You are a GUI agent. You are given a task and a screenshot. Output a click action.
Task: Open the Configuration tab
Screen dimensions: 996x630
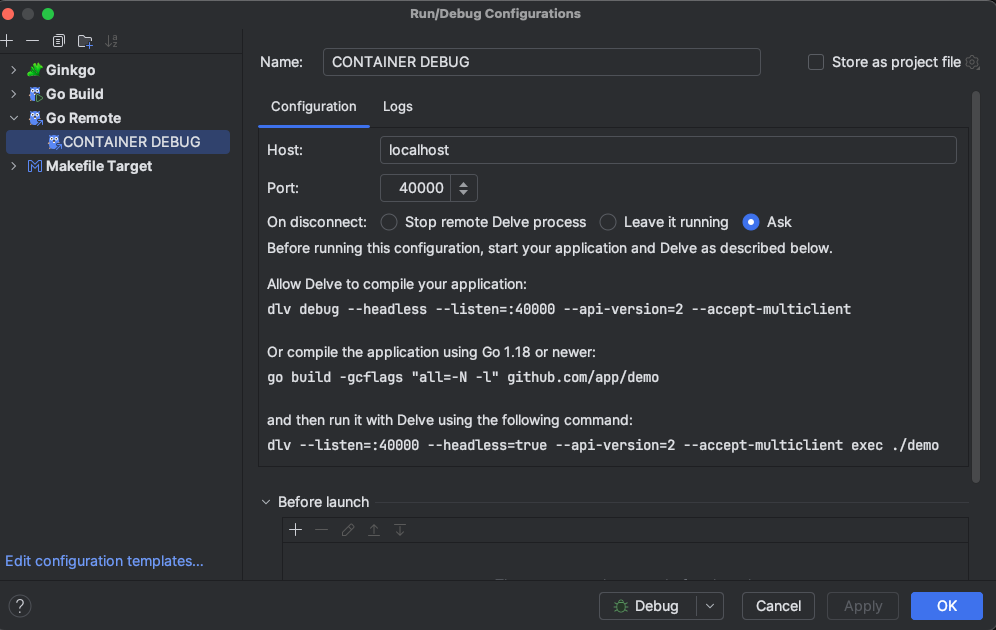tap(313, 106)
